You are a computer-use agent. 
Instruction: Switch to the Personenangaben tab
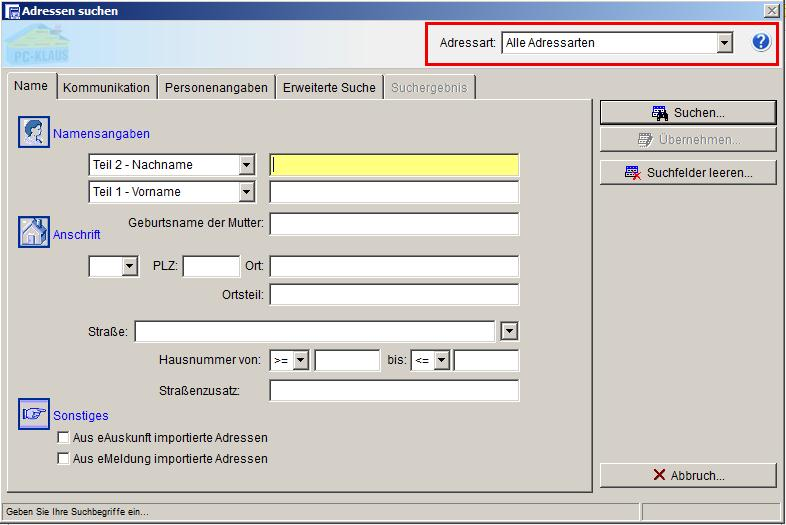(x=216, y=88)
